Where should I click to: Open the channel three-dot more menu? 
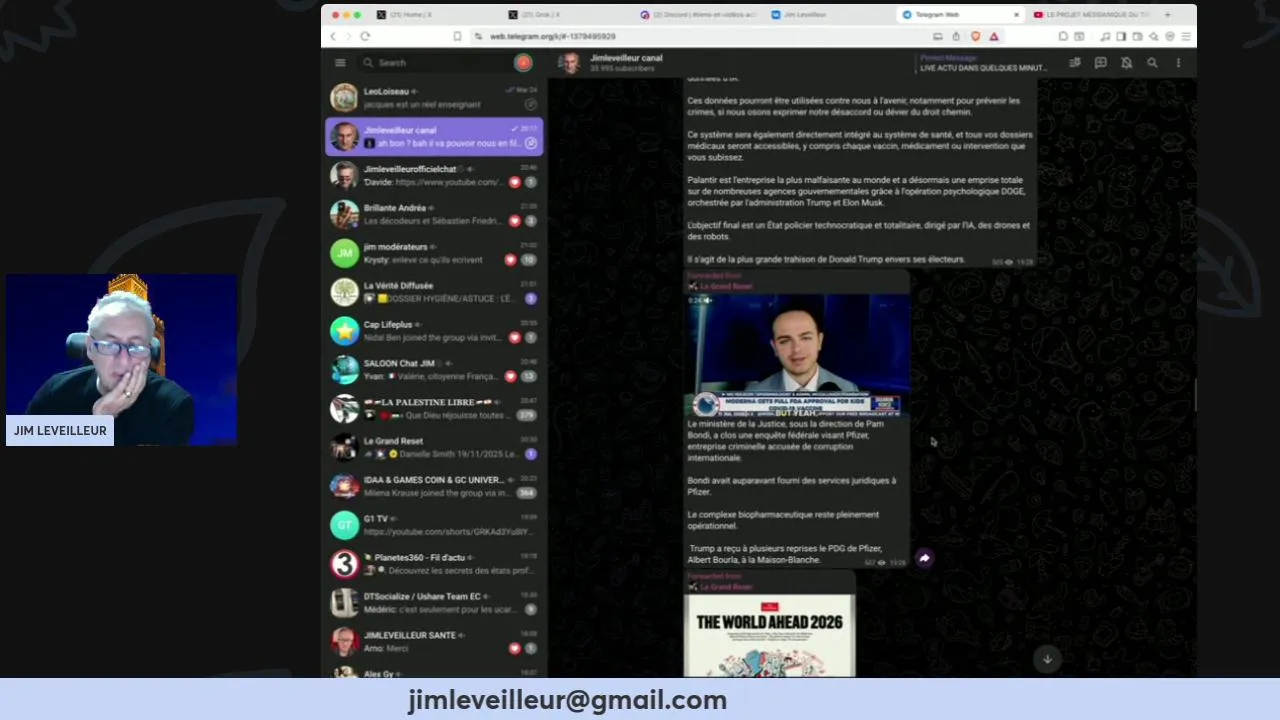point(1178,63)
